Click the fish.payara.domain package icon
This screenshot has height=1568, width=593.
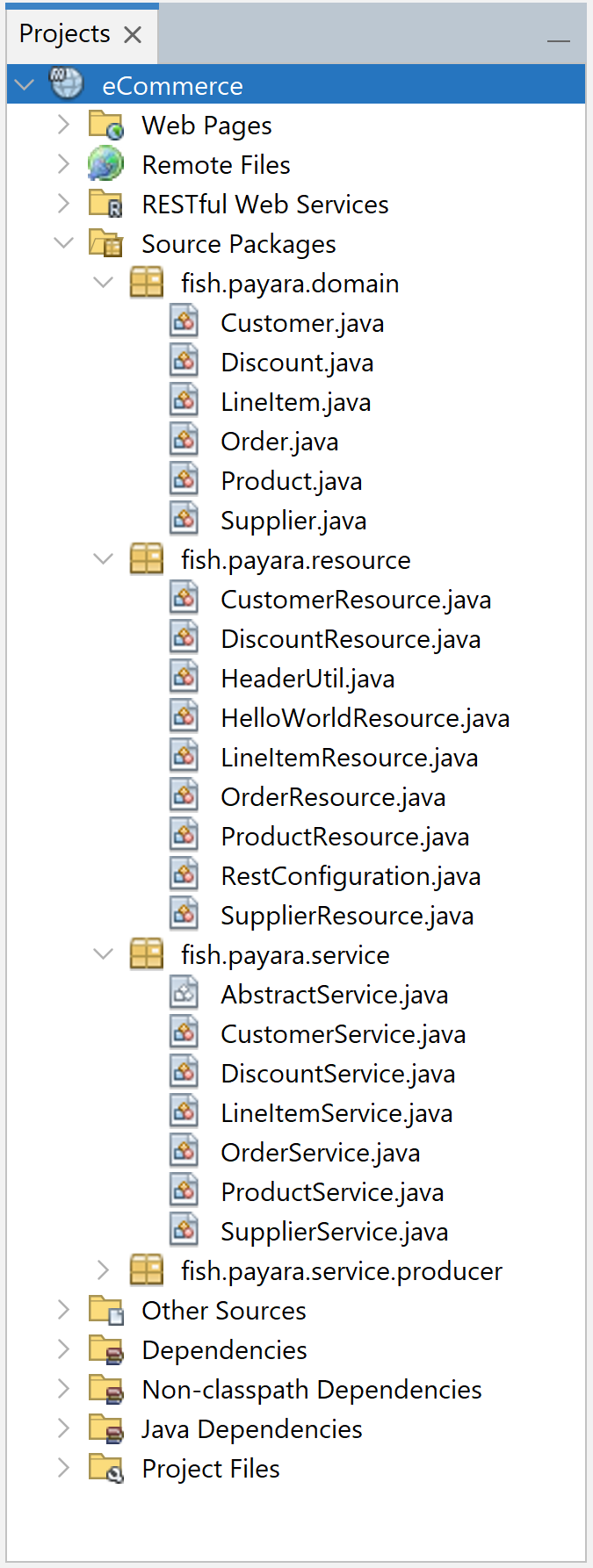146,284
